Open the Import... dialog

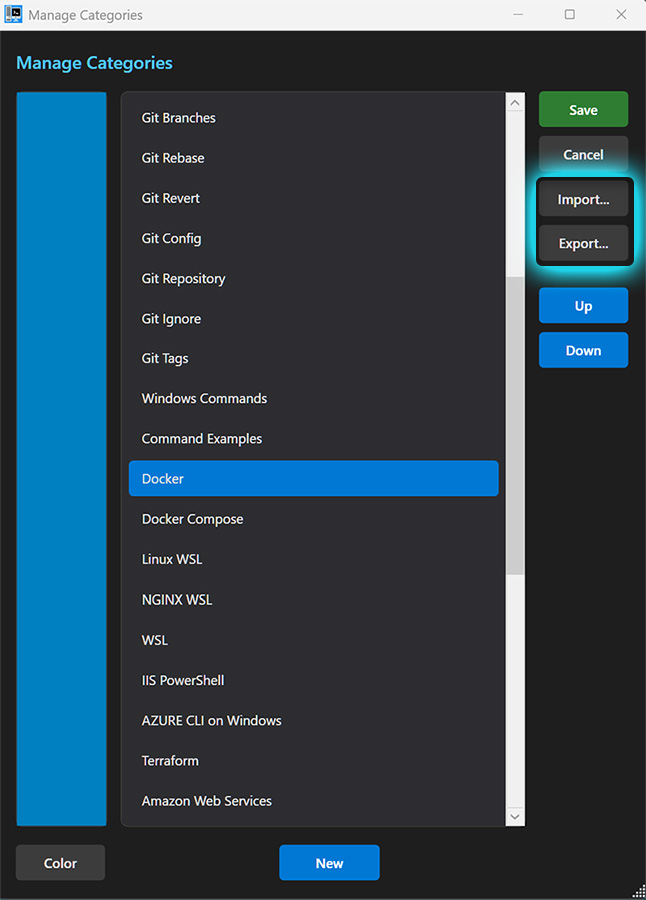tap(583, 200)
